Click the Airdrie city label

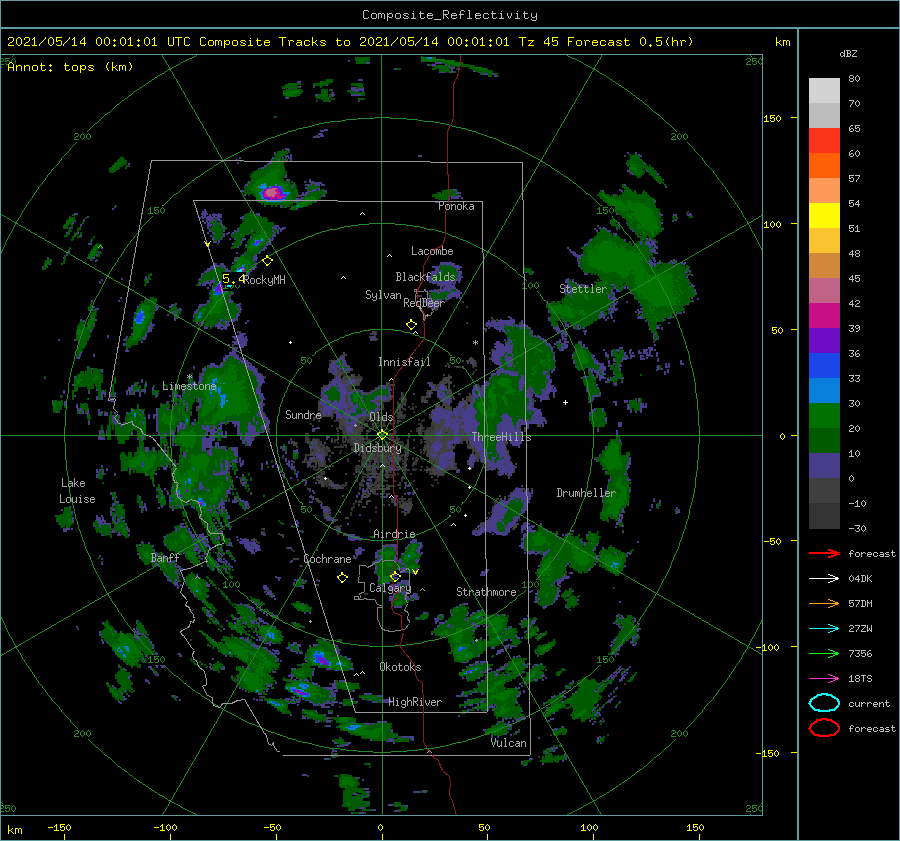tap(394, 534)
